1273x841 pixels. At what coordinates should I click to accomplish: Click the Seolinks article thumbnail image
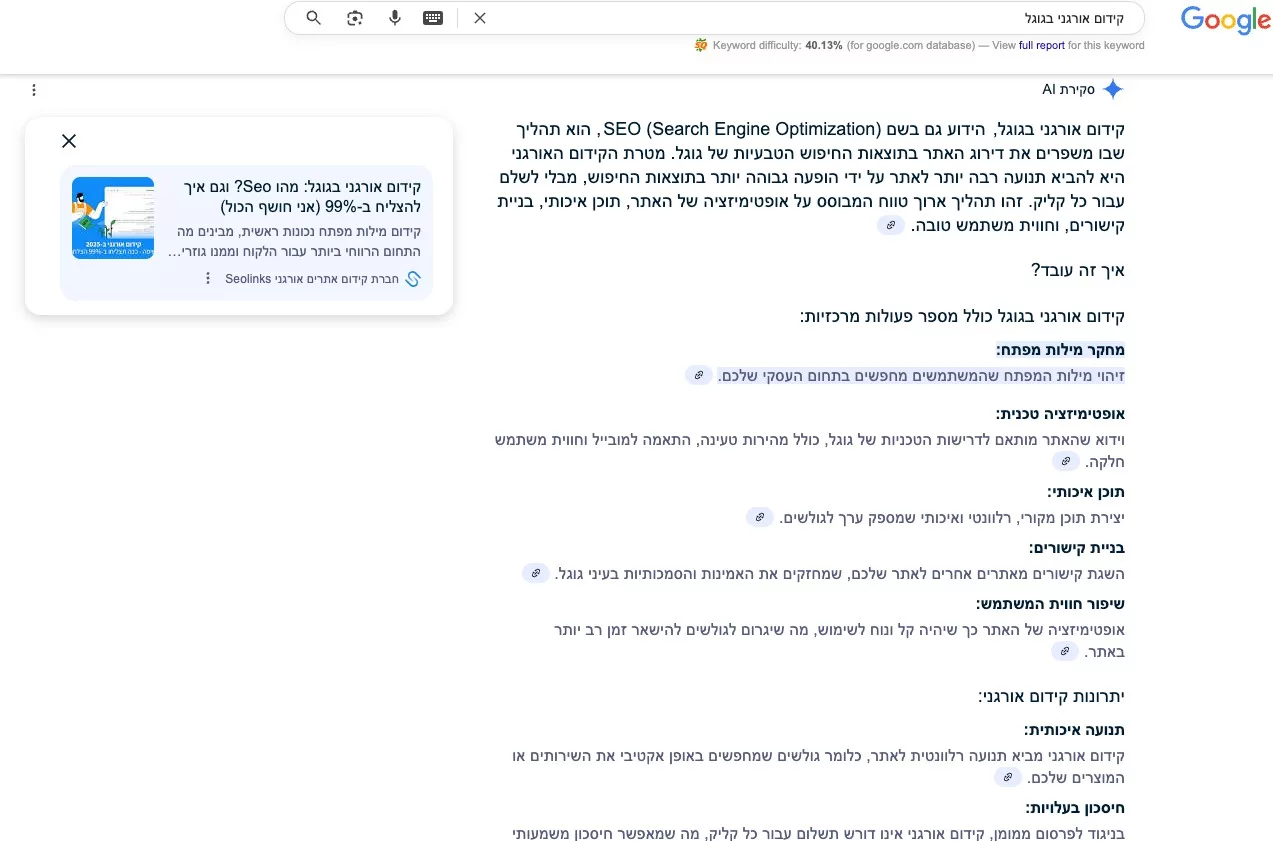(x=113, y=218)
